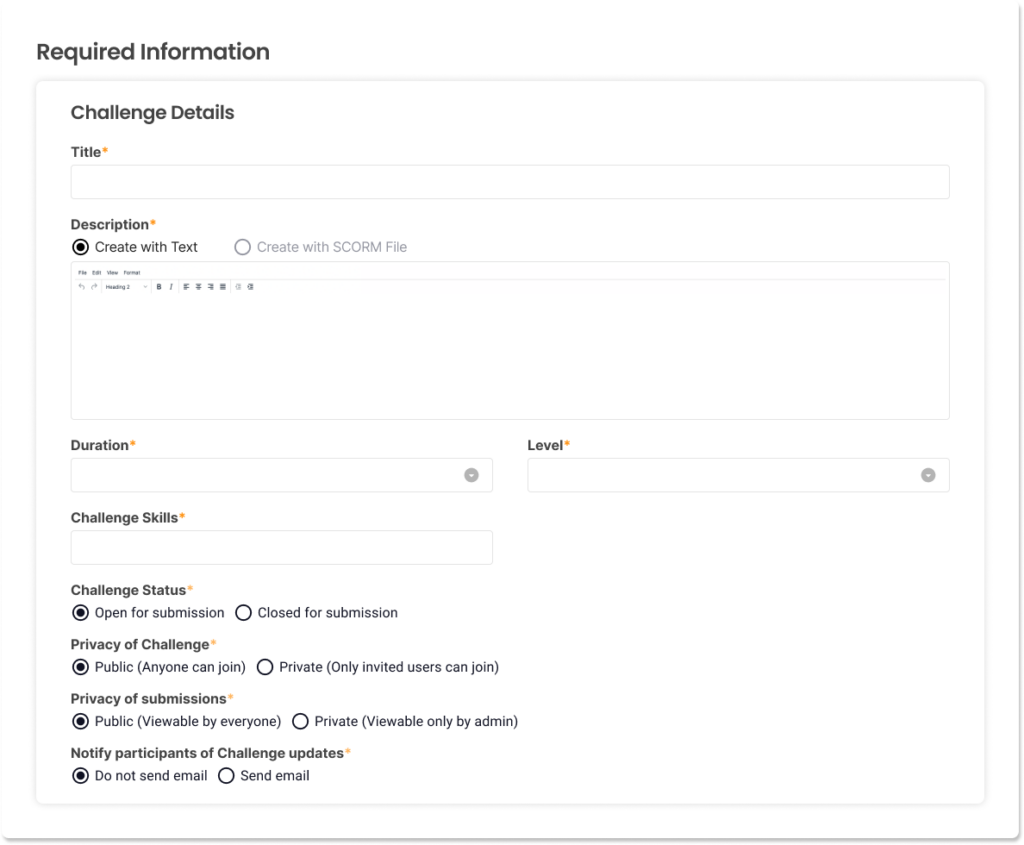Click the Challenge Skills input field

point(281,548)
